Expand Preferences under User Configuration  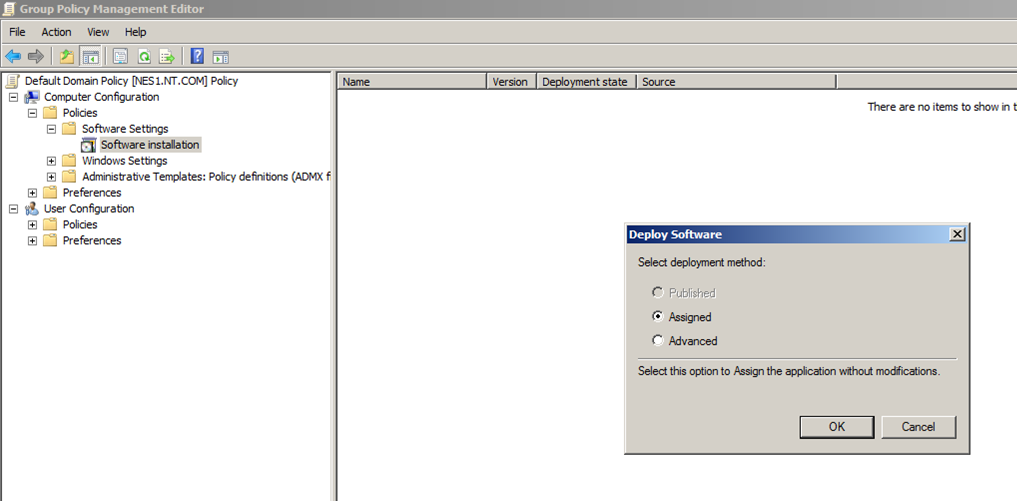point(32,241)
